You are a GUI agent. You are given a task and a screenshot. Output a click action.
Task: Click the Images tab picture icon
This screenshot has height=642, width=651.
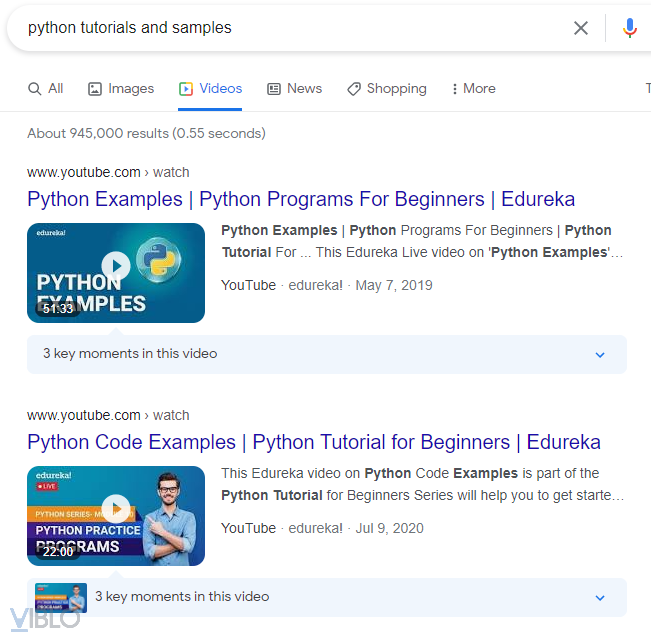click(95, 89)
